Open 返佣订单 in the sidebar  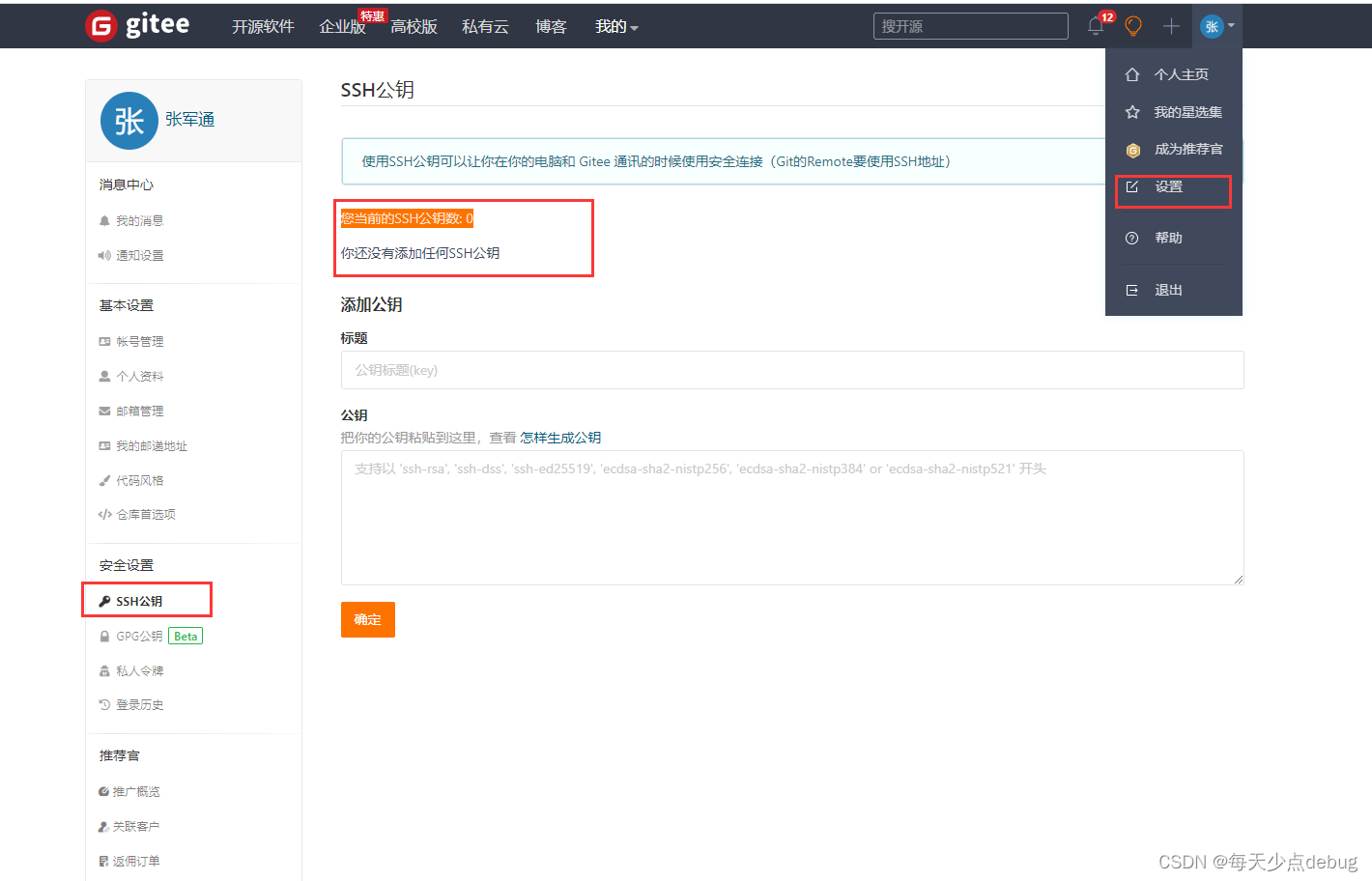click(x=136, y=862)
